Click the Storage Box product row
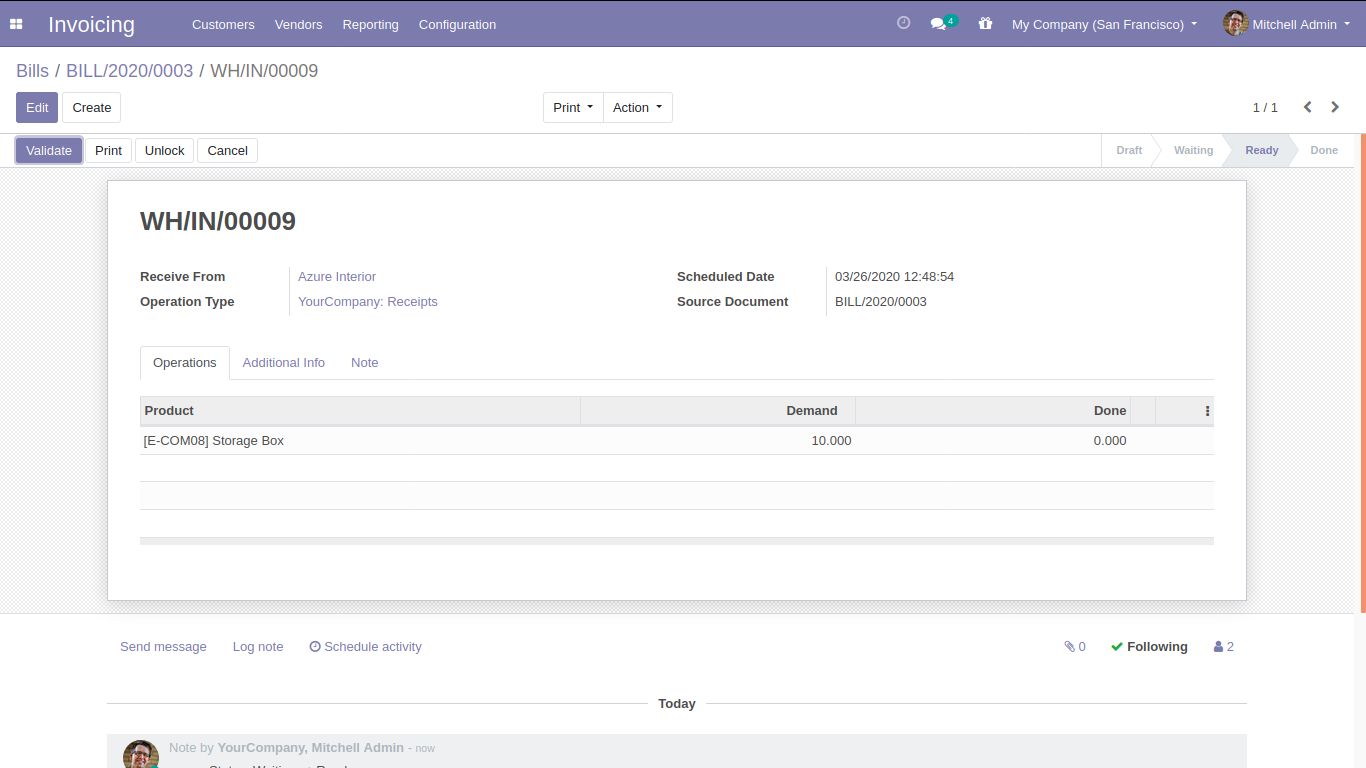 pyautogui.click(x=360, y=441)
